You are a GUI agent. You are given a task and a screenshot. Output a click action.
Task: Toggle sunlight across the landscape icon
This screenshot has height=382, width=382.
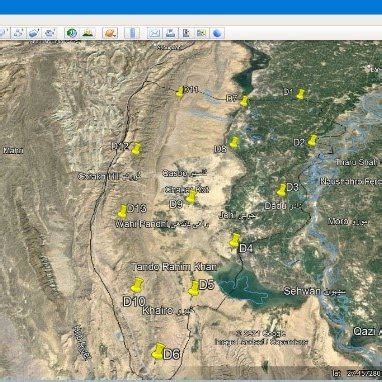tap(88, 33)
